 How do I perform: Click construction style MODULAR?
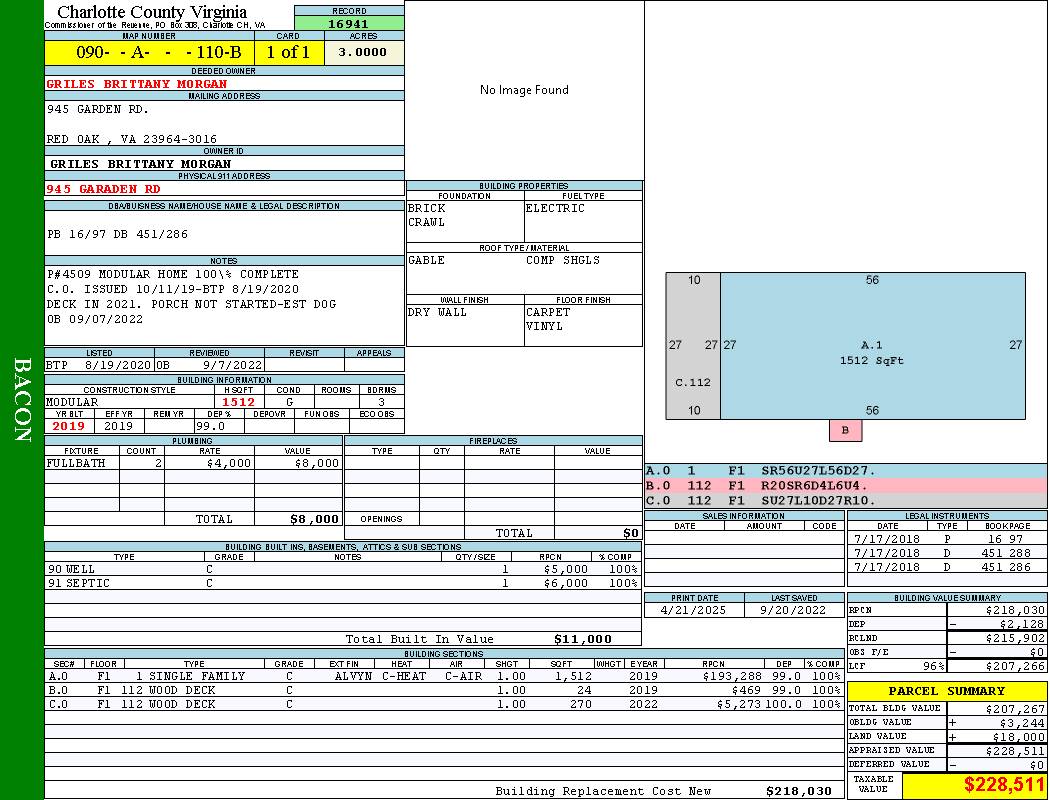[72, 402]
